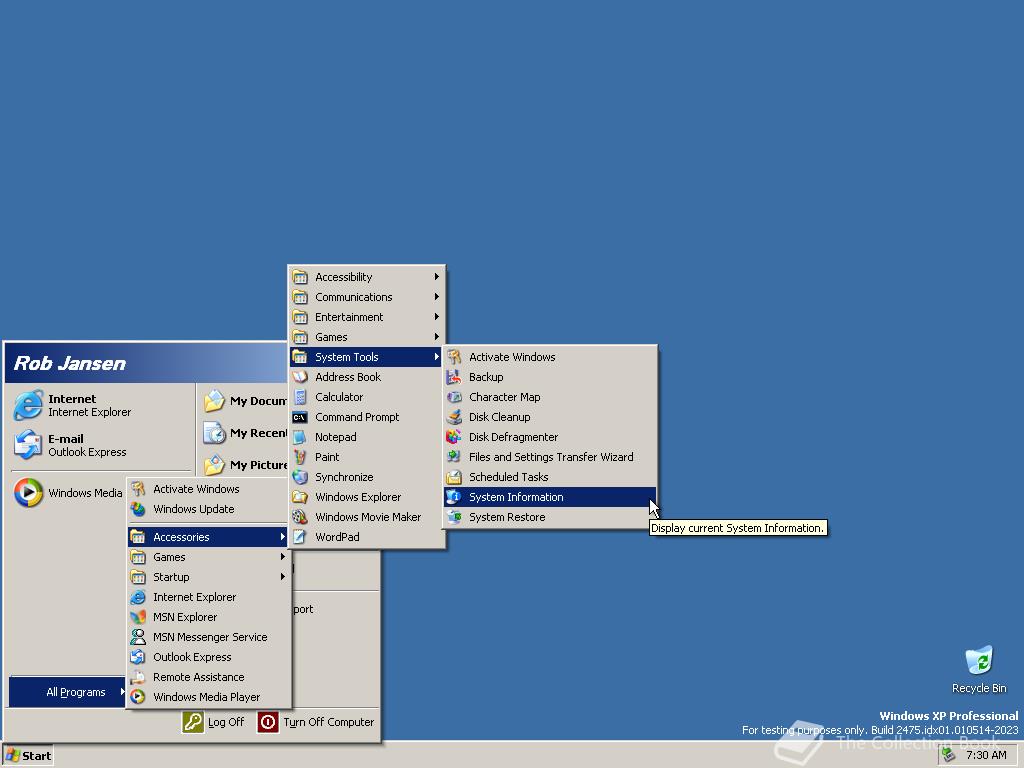Viewport: 1024px width, 768px height.
Task: Click the Turn Off Computer button
Action: 316,722
